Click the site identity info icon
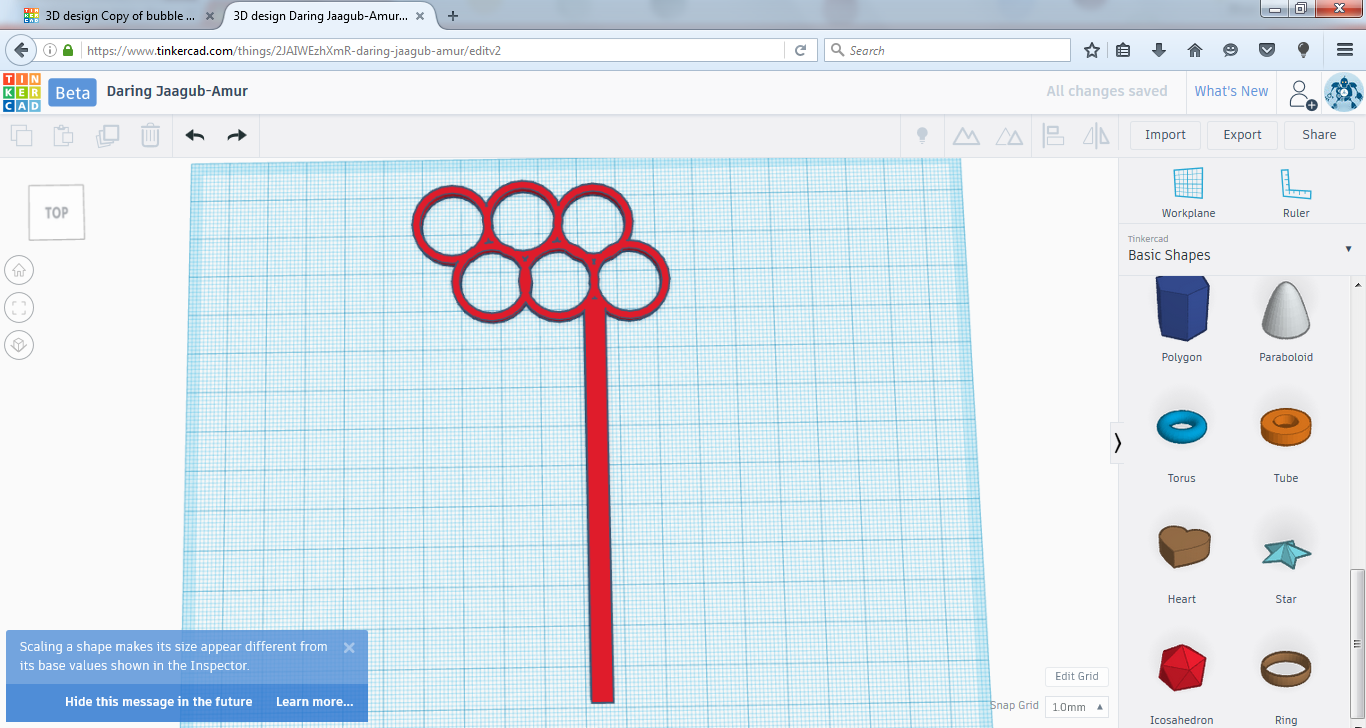Viewport: 1366px width, 728px height. 50,50
